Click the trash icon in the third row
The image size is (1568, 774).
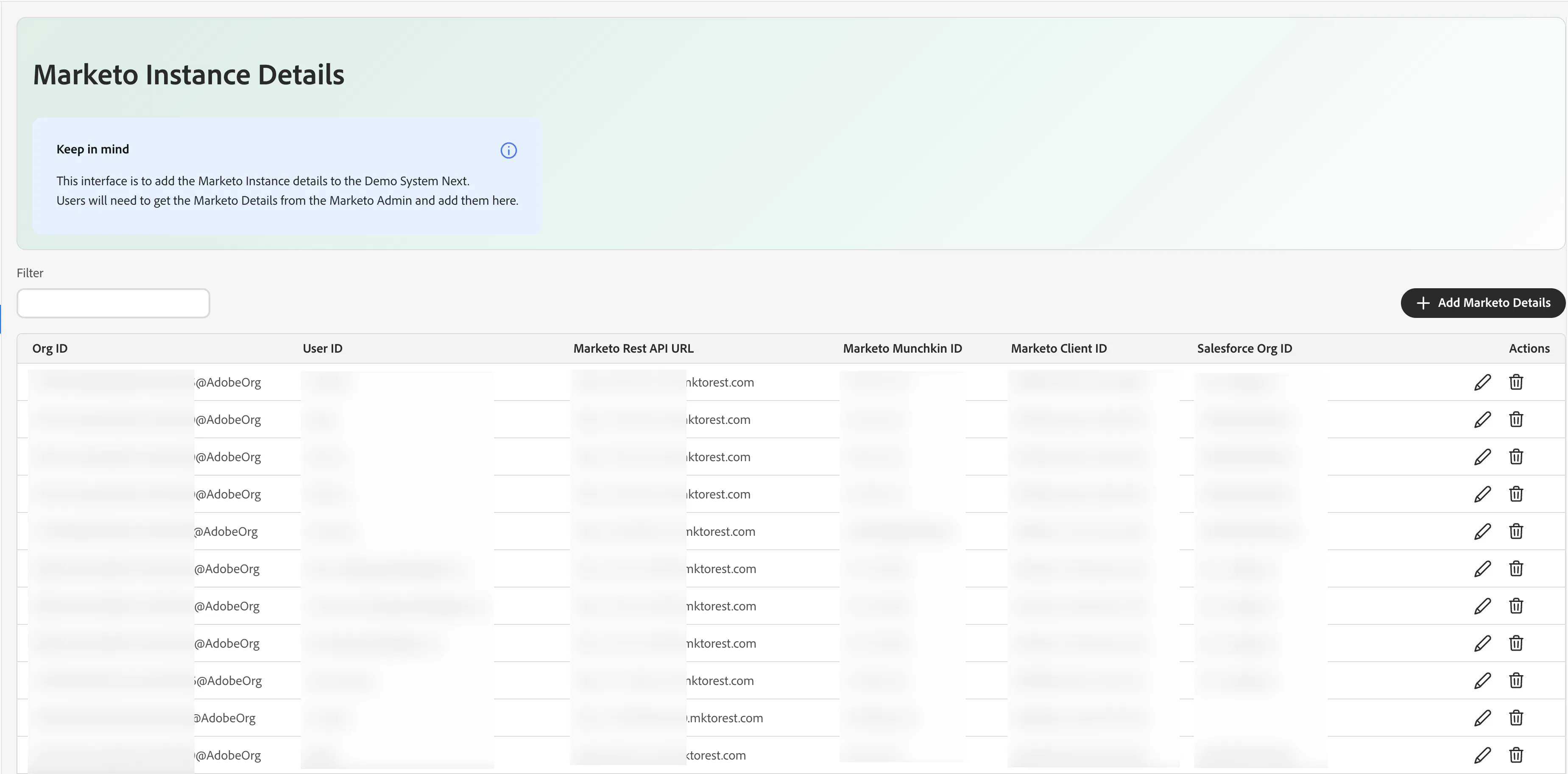[1516, 457]
